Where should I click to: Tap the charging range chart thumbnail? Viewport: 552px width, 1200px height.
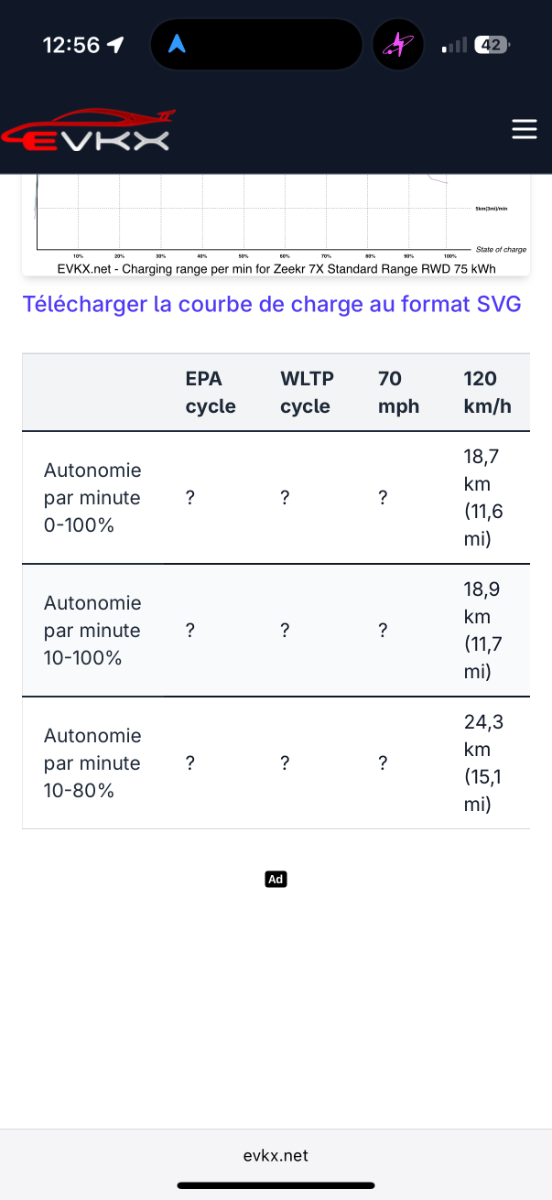pos(276,225)
